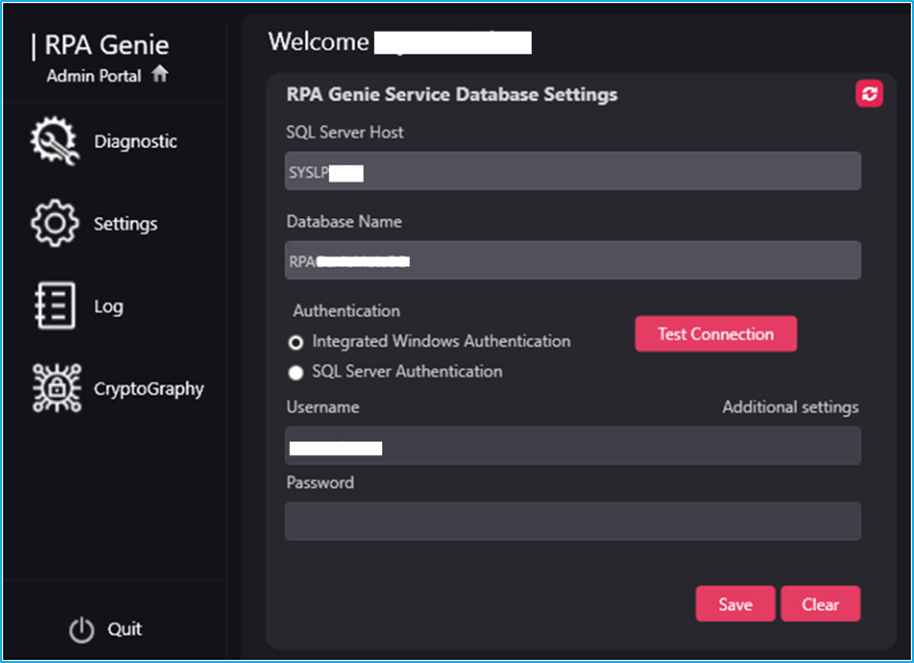Click the Welcome greeting text
The image size is (914, 663).
pos(318,41)
